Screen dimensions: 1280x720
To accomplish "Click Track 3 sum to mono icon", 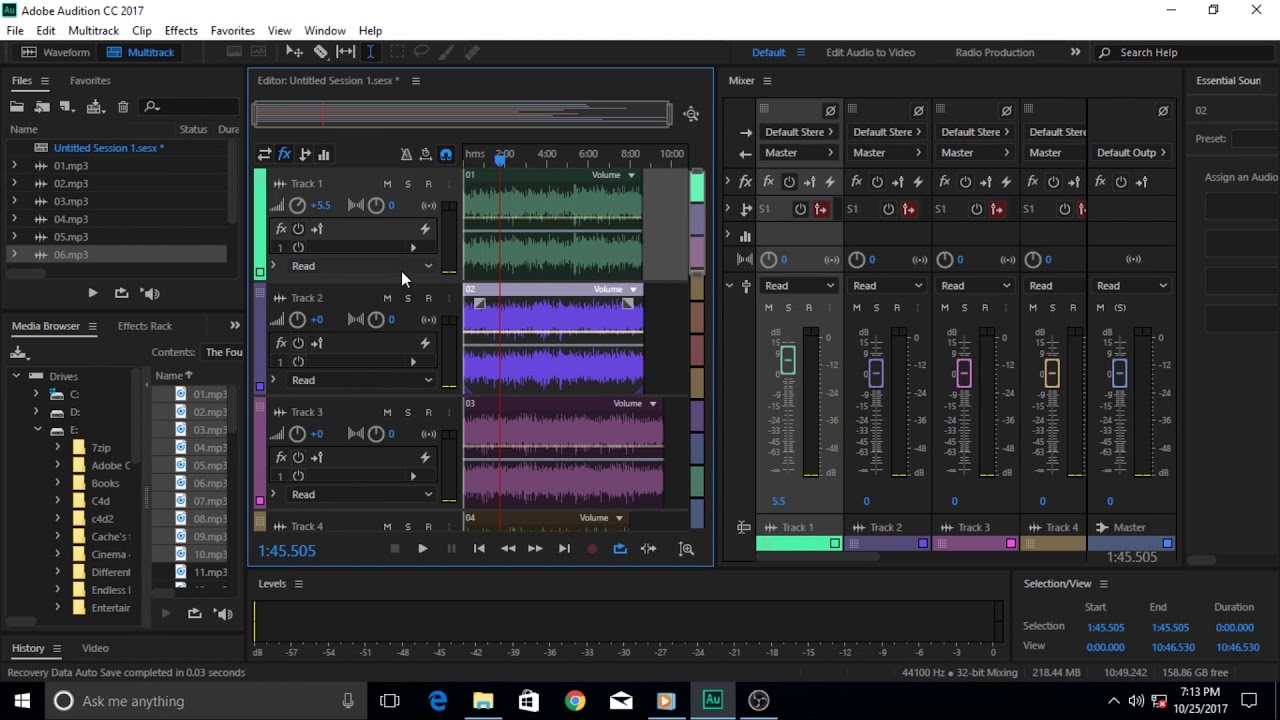I will coord(429,434).
